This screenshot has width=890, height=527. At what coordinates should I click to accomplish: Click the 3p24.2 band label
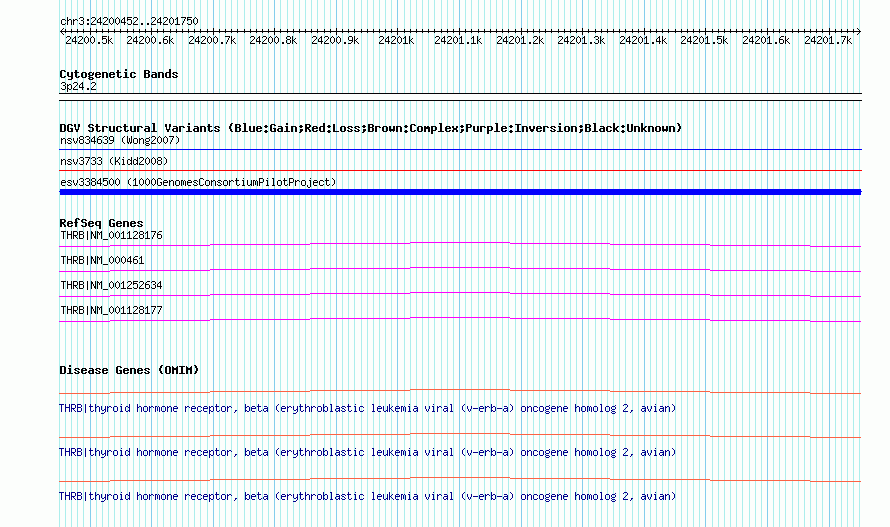pos(78,87)
